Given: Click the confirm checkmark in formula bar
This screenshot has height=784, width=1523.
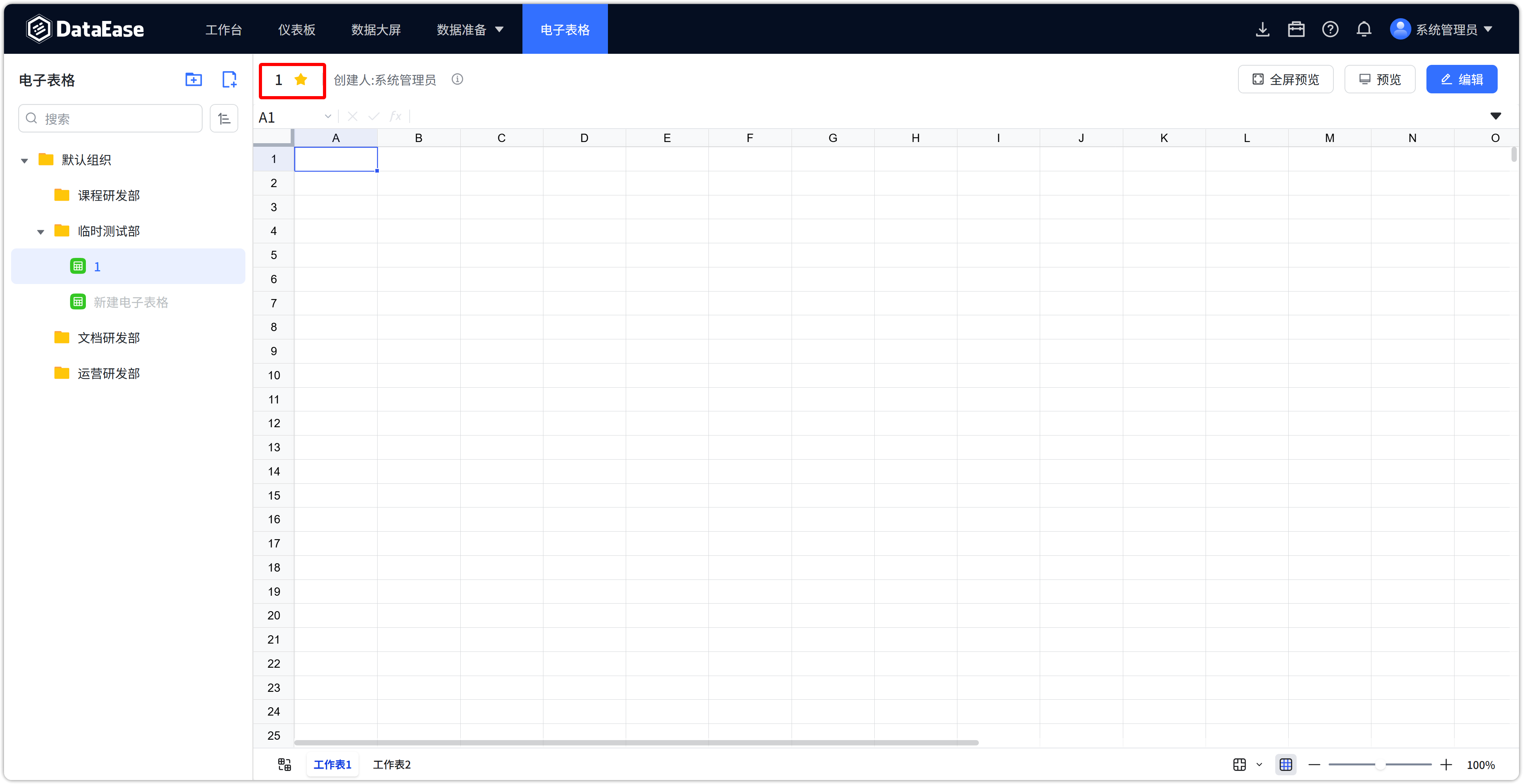Looking at the screenshot, I should point(374,116).
